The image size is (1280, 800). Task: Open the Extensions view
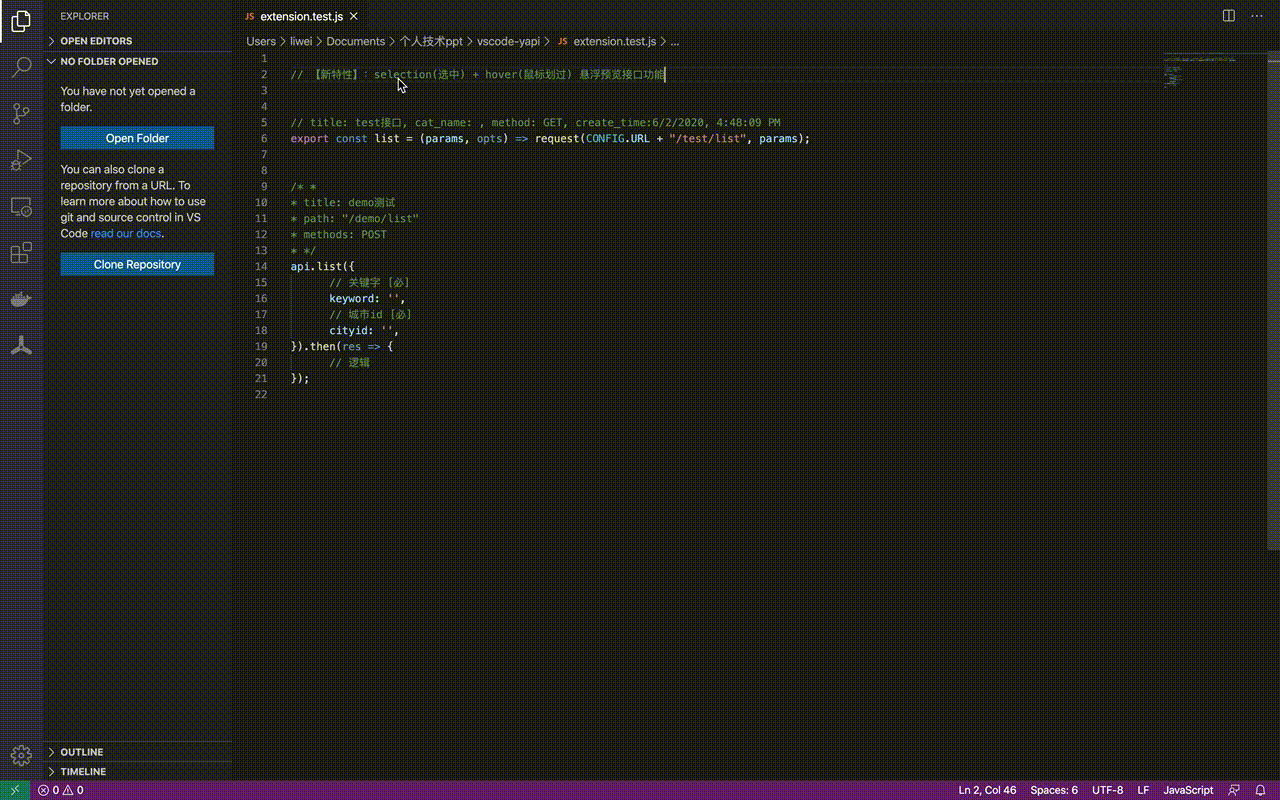click(x=20, y=253)
